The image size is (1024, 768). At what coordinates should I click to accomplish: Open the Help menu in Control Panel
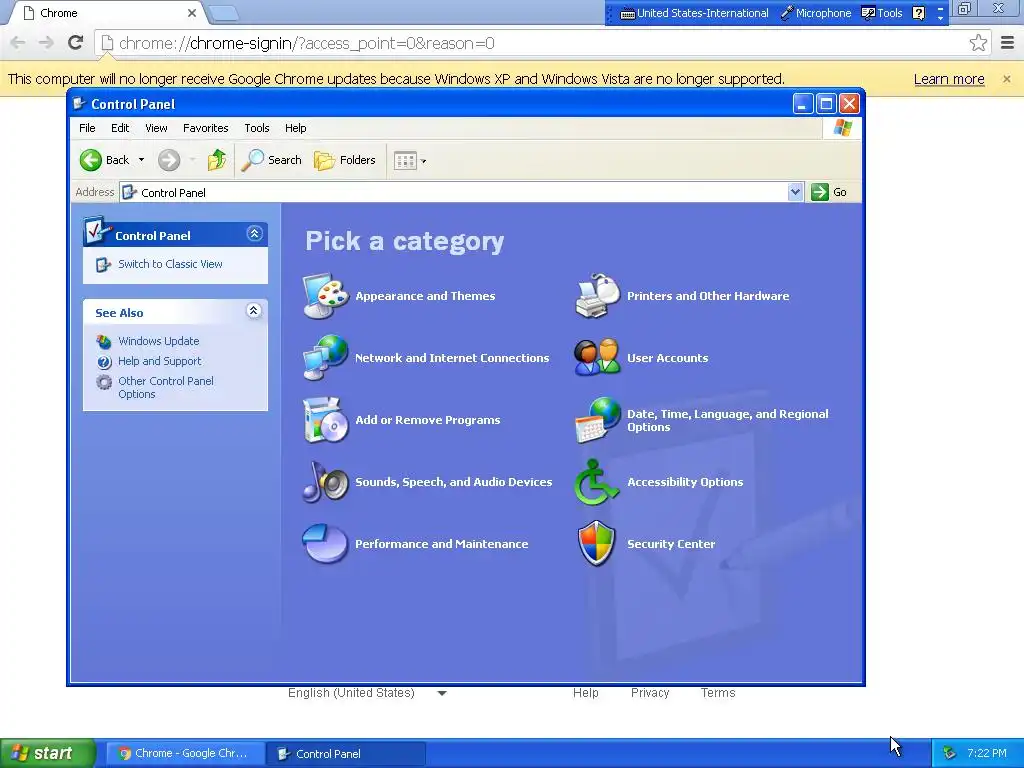295,128
